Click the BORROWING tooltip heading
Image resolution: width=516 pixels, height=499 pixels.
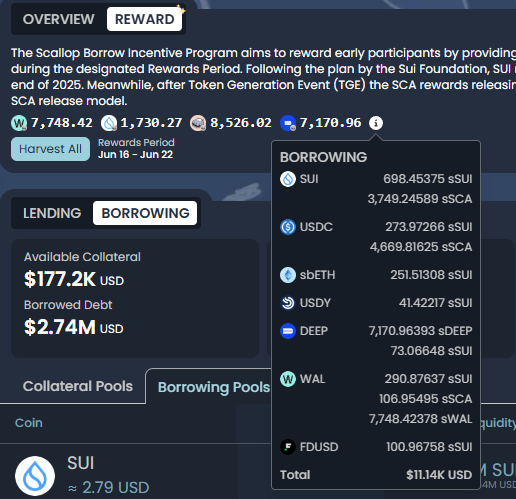323,157
